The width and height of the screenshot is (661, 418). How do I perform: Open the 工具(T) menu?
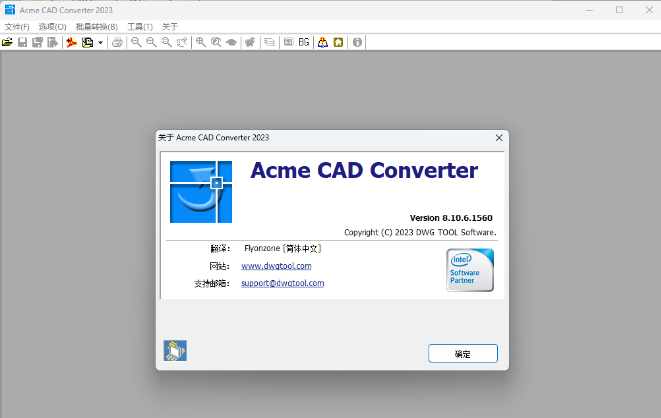tap(140, 26)
